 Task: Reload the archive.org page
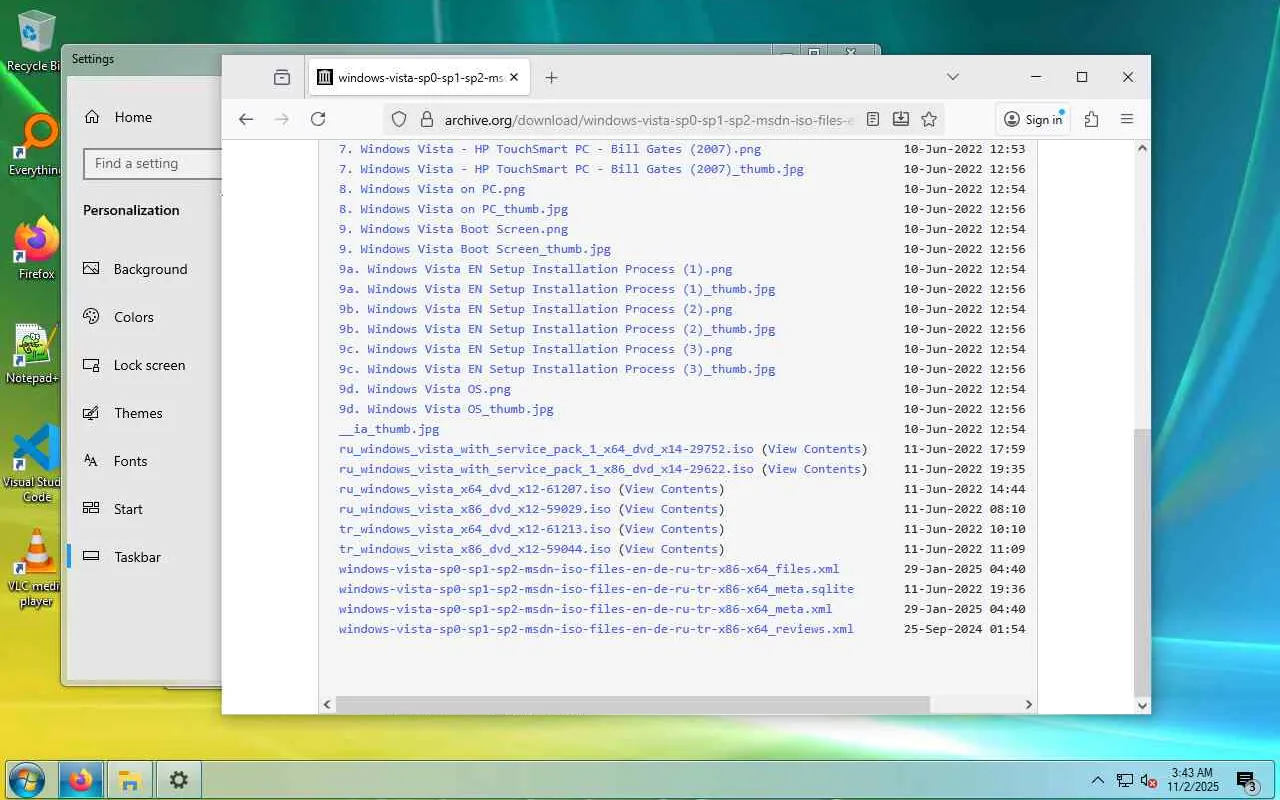pos(318,119)
